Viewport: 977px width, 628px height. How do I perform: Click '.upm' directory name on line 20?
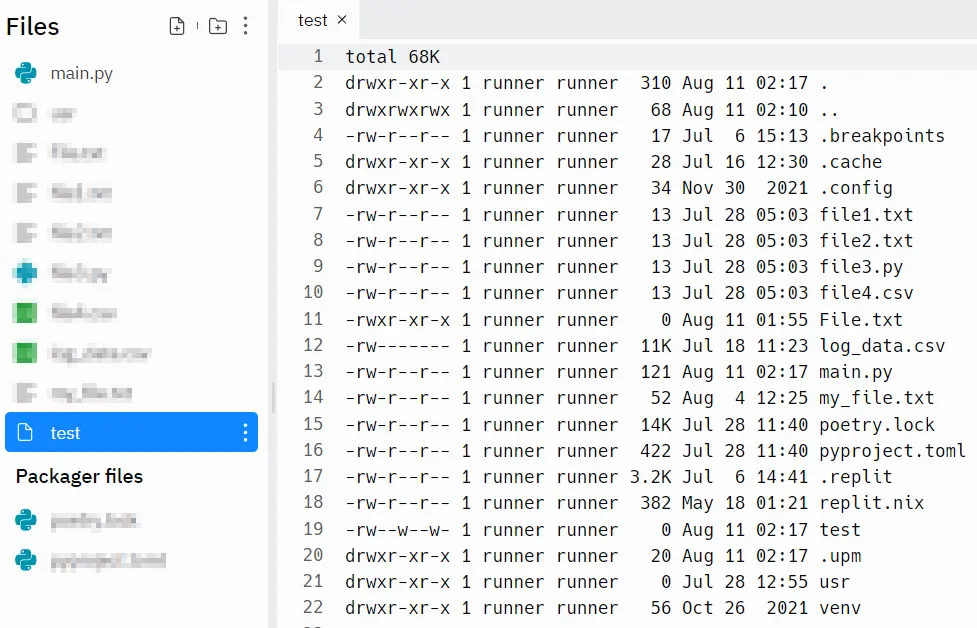coord(840,556)
